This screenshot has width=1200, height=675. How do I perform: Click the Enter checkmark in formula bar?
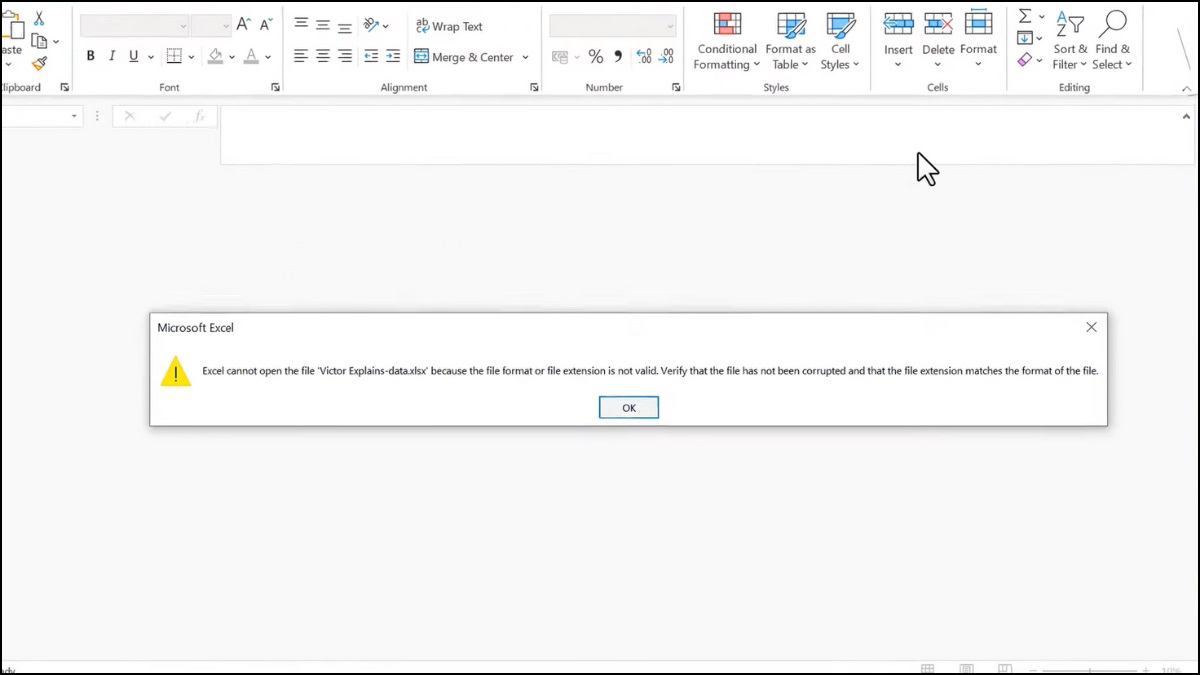165,117
